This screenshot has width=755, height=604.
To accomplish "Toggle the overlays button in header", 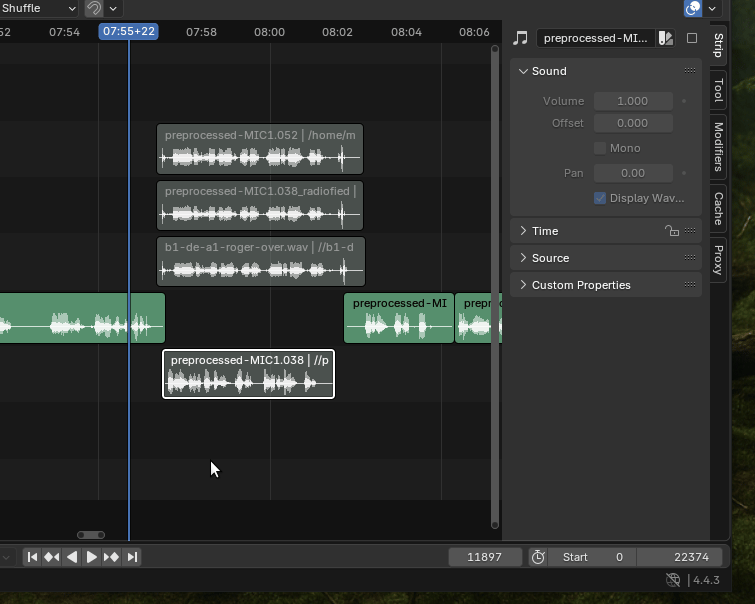I will pos(692,8).
